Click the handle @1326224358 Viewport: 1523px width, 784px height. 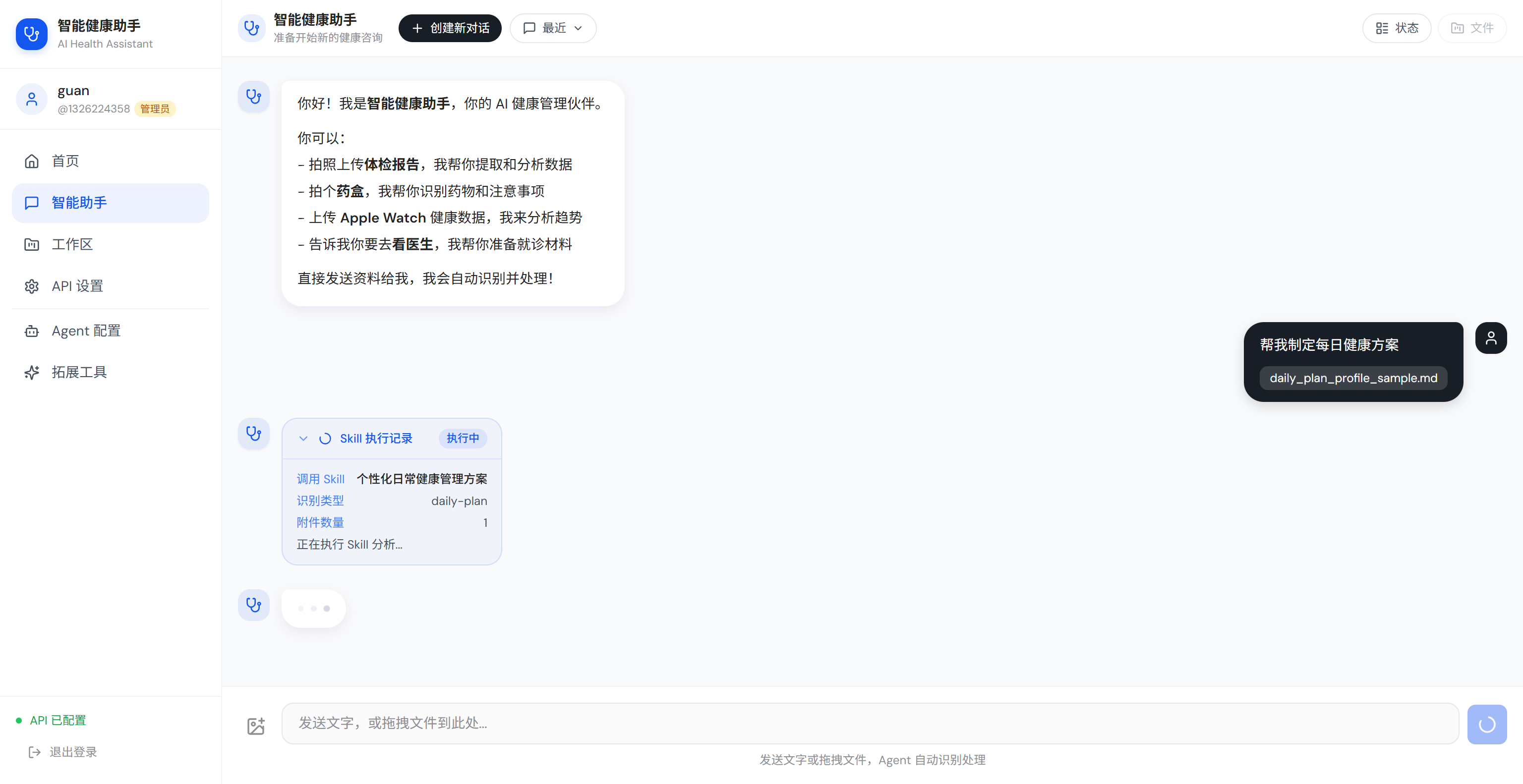pos(93,109)
